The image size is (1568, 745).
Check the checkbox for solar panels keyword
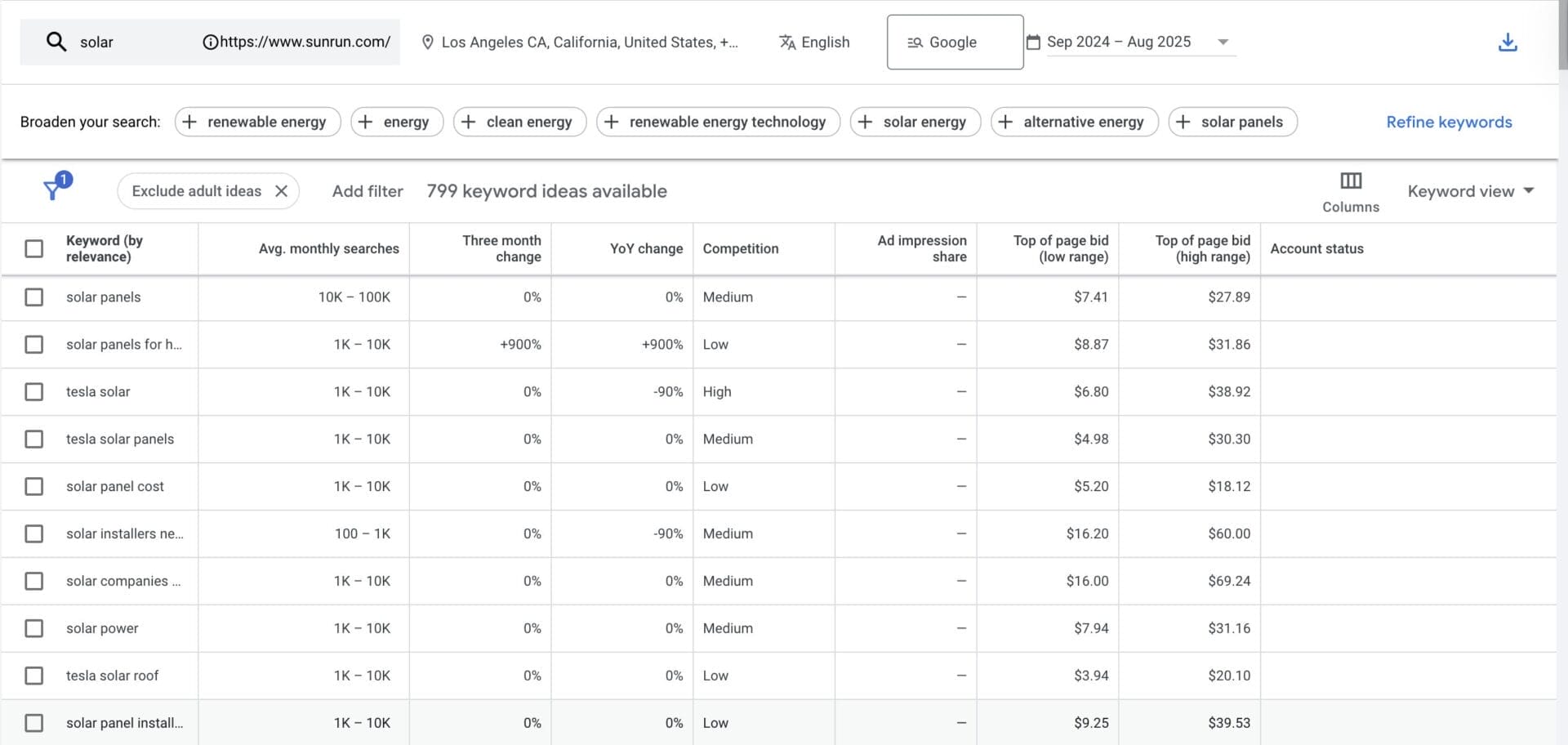point(33,297)
